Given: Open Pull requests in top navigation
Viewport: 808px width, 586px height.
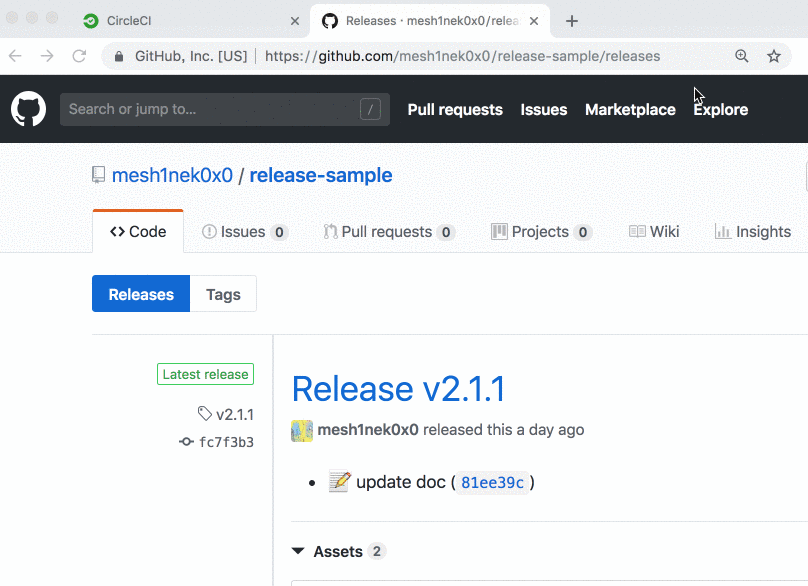Looking at the screenshot, I should click(x=455, y=109).
